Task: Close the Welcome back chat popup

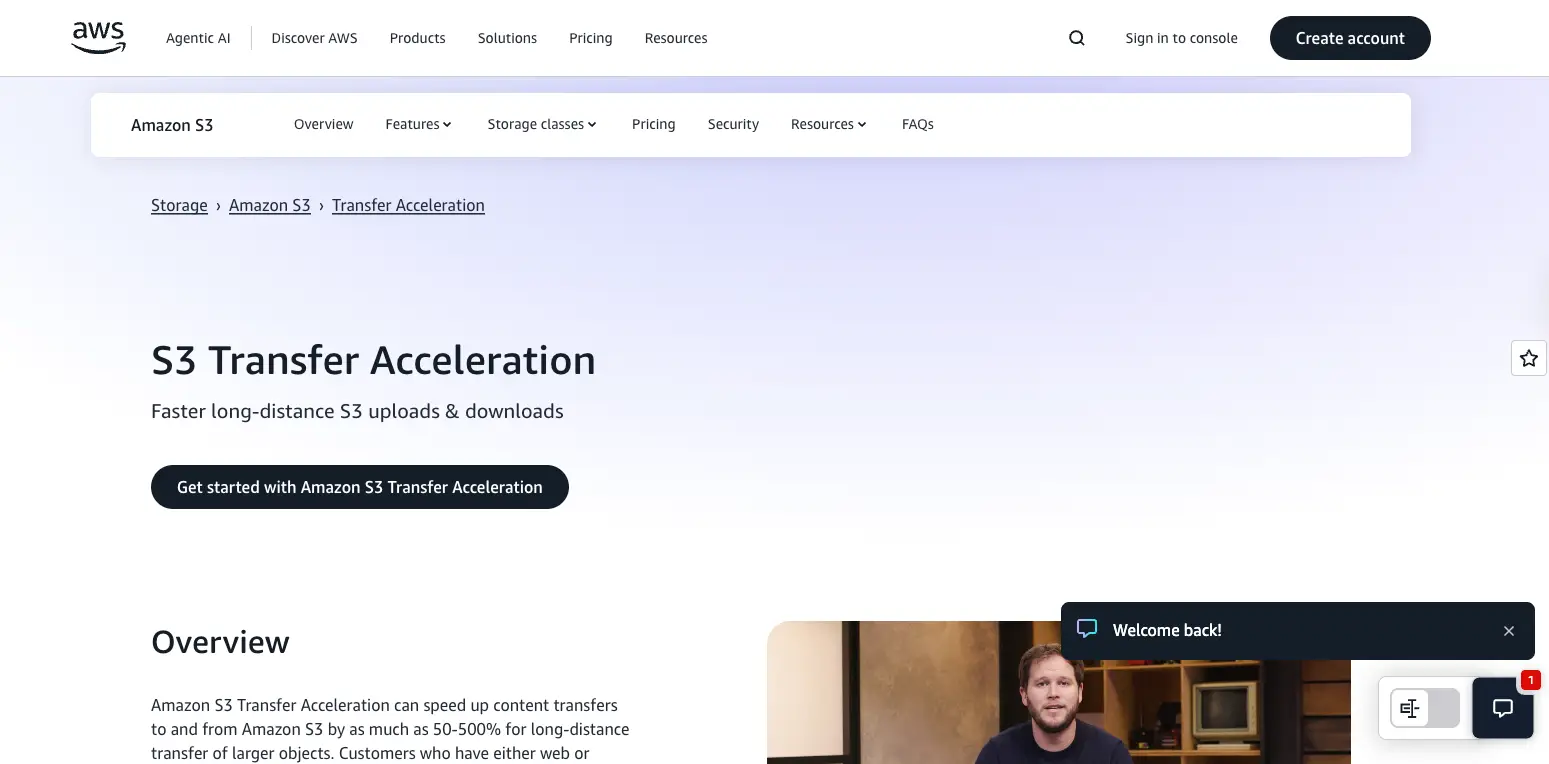Action: (1509, 631)
